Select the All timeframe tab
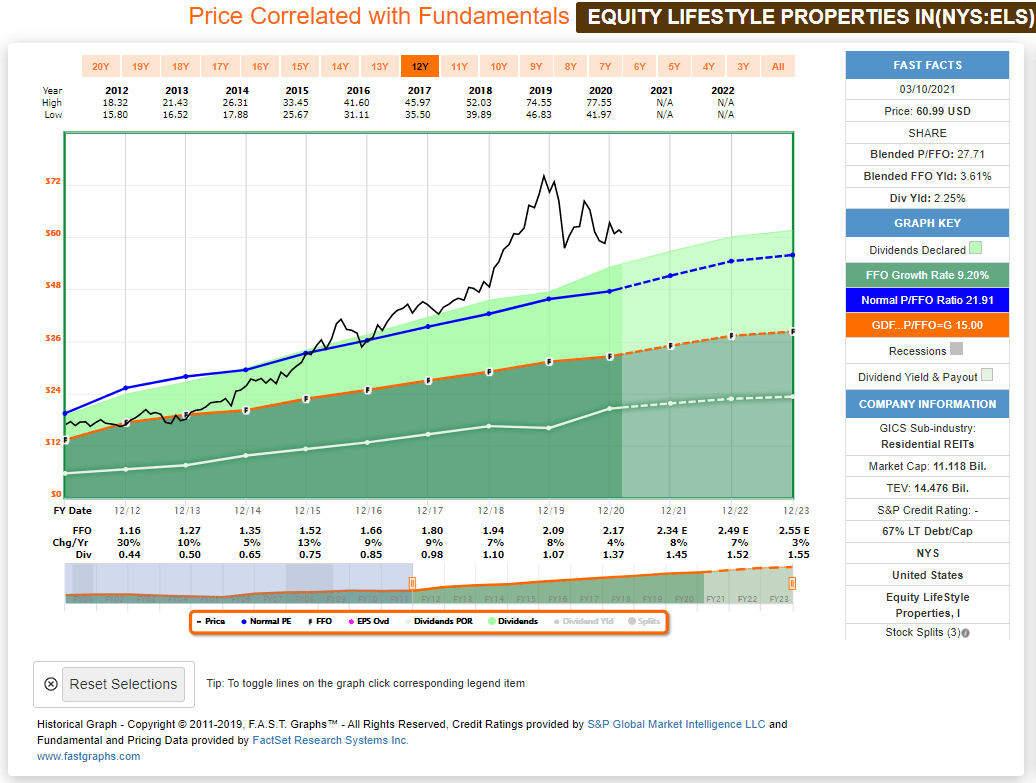The height and width of the screenshot is (783, 1036). tap(777, 65)
